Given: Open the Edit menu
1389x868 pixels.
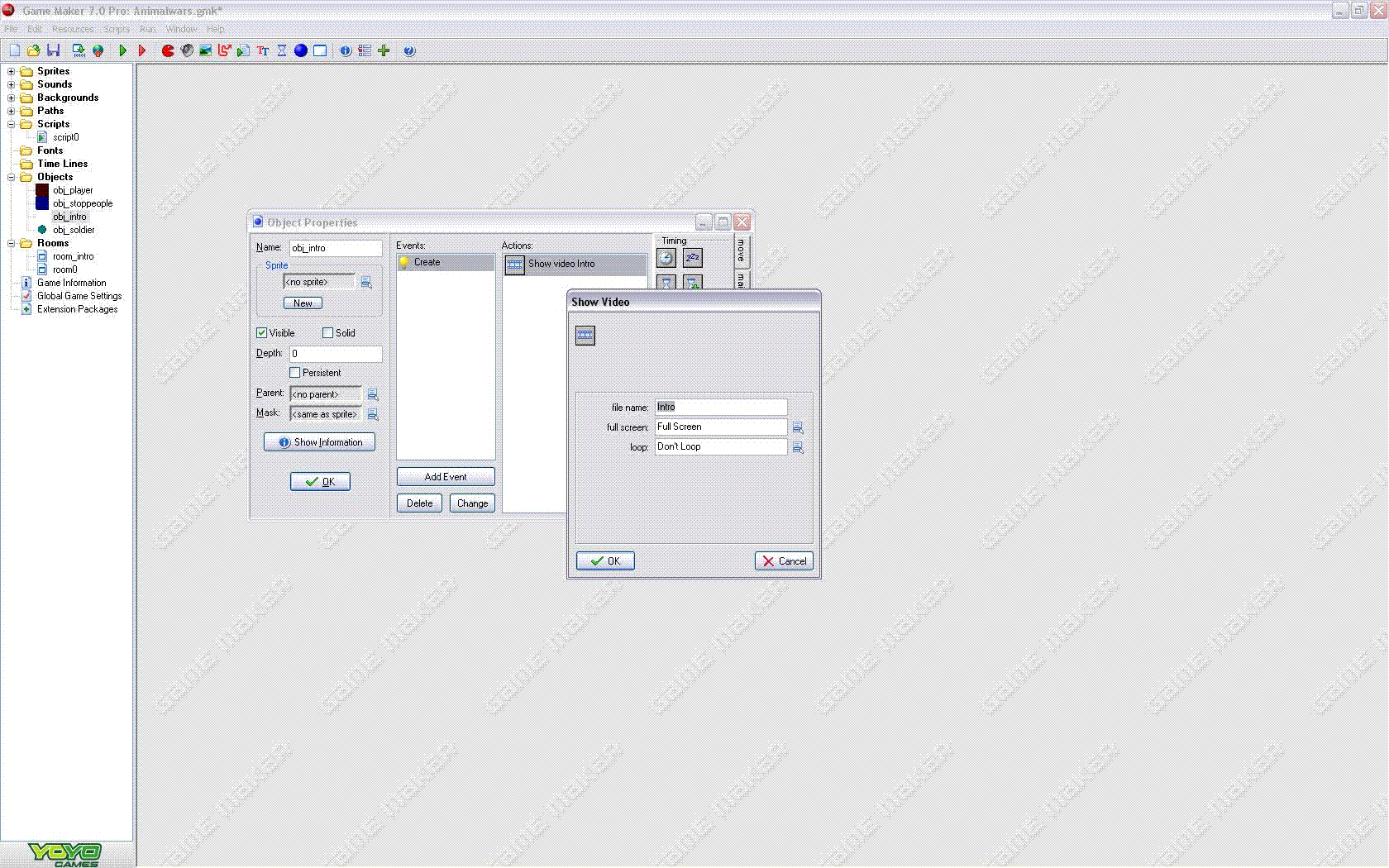Looking at the screenshot, I should 34,29.
